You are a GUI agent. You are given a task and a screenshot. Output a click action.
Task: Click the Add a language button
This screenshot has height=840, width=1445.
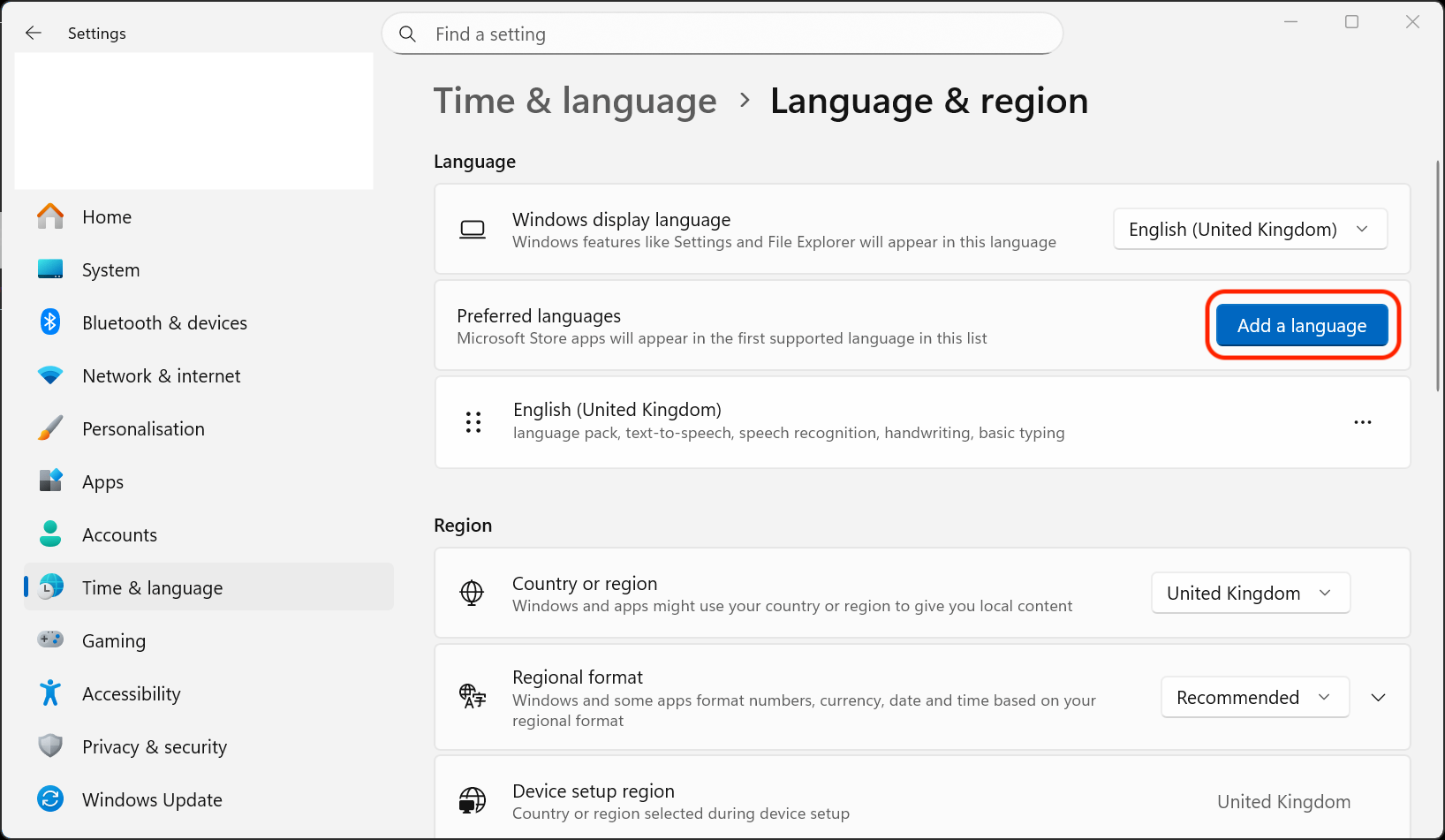click(x=1301, y=325)
